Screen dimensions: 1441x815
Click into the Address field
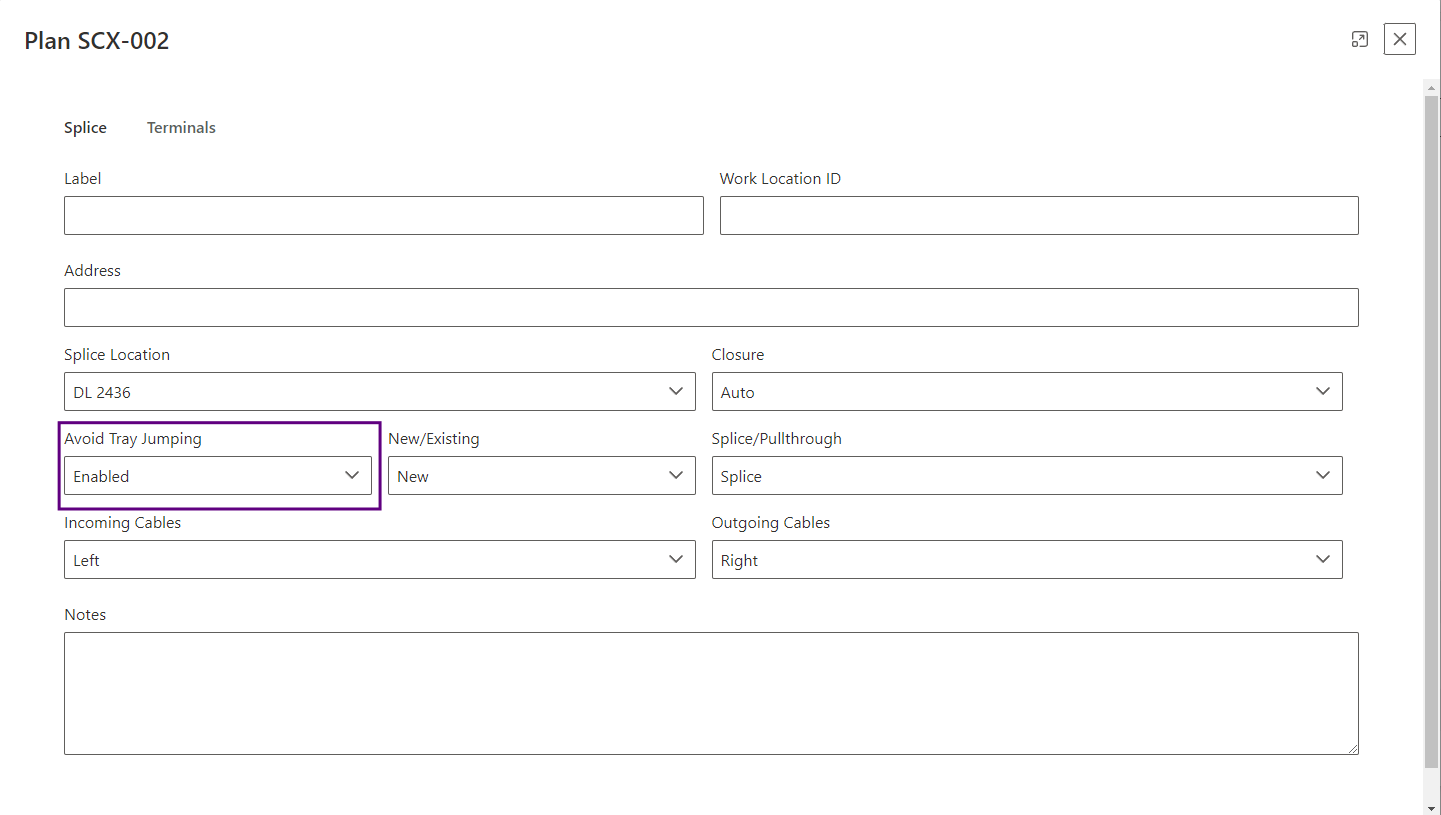click(x=711, y=307)
